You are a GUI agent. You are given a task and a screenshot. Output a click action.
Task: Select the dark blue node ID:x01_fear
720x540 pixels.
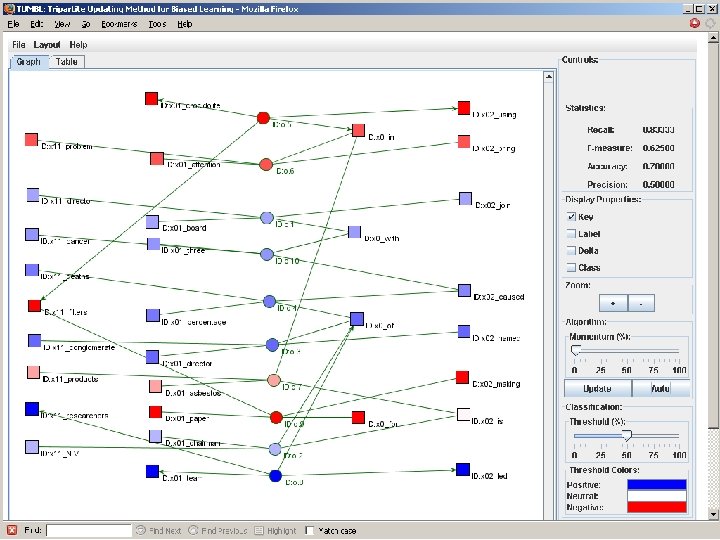point(152,472)
